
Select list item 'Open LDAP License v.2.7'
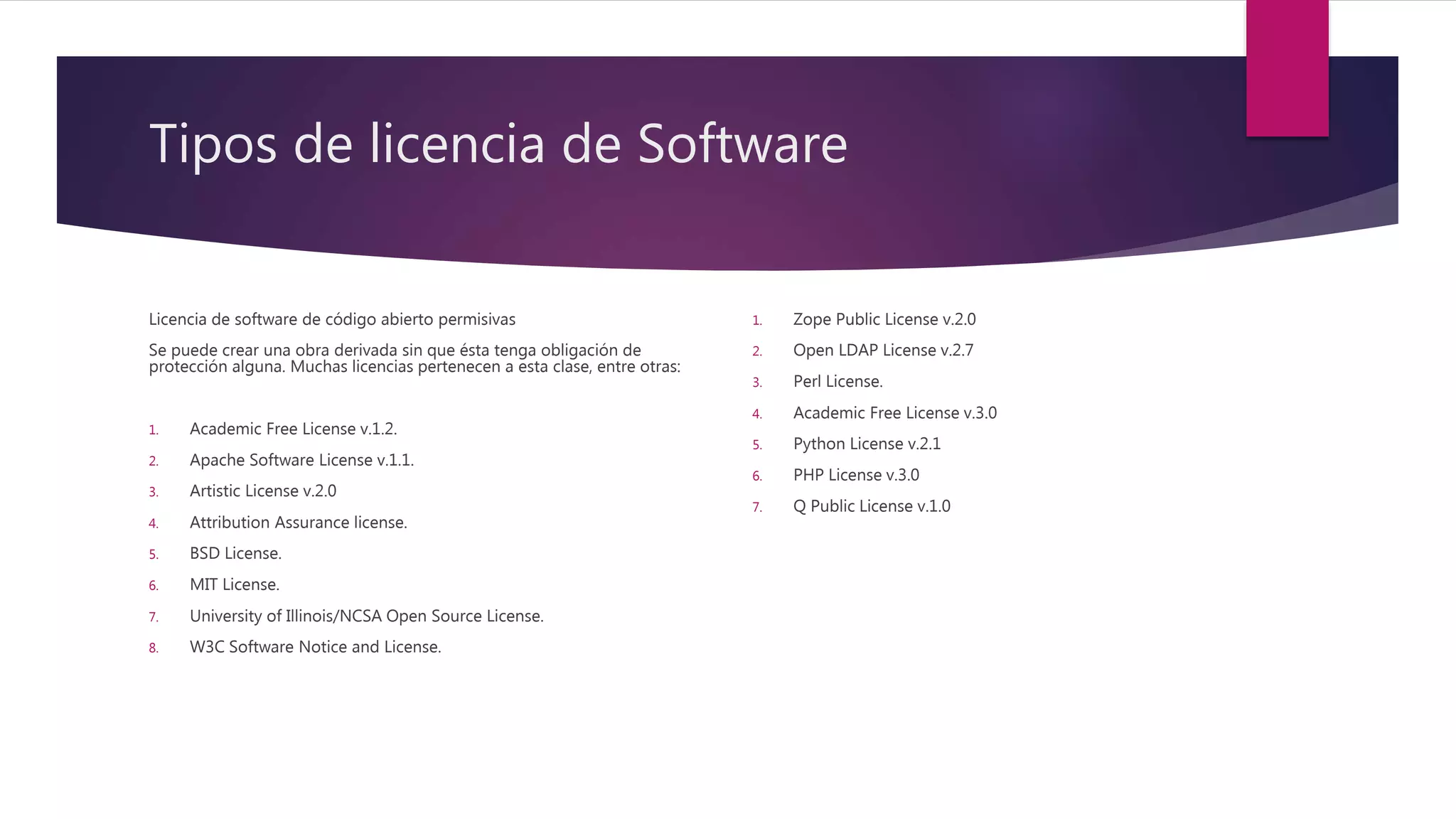883,350
